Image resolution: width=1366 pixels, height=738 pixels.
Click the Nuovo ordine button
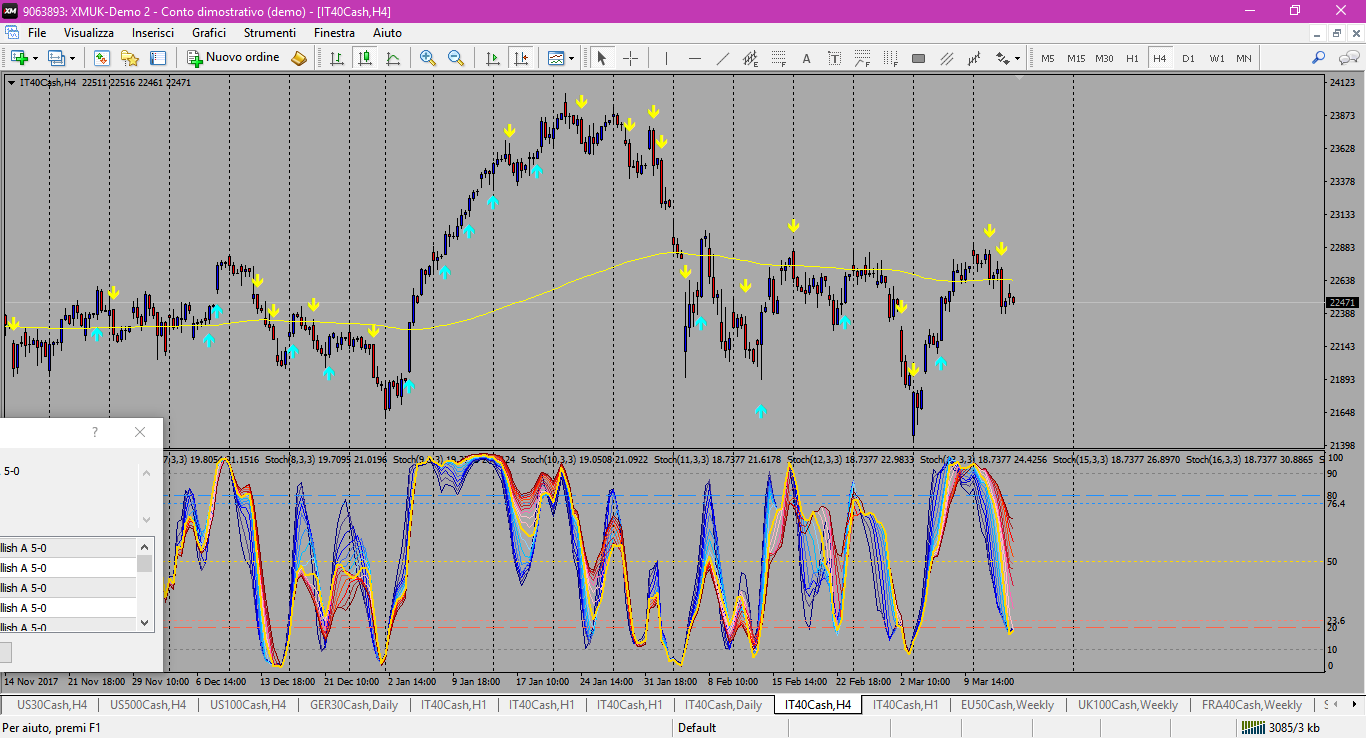point(234,58)
